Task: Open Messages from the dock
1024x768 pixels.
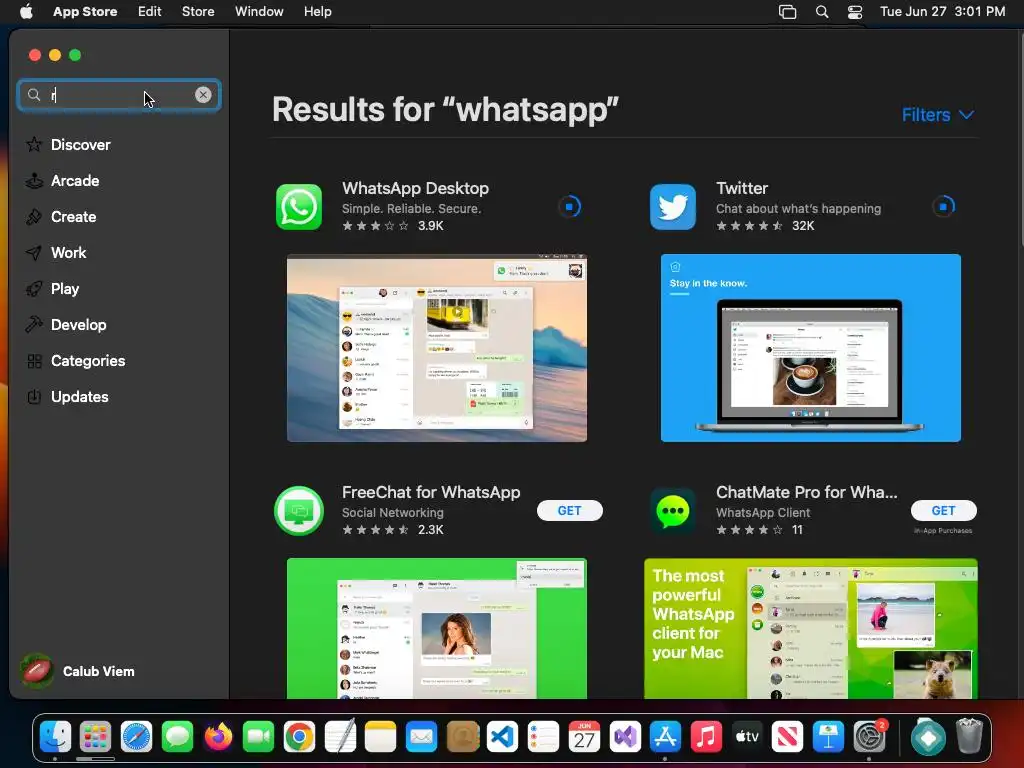Action: [x=177, y=737]
